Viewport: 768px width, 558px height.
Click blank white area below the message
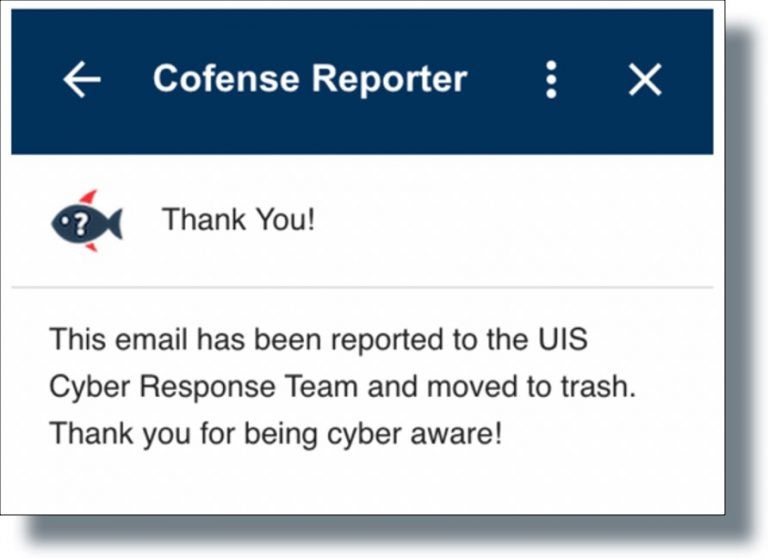pos(362,485)
